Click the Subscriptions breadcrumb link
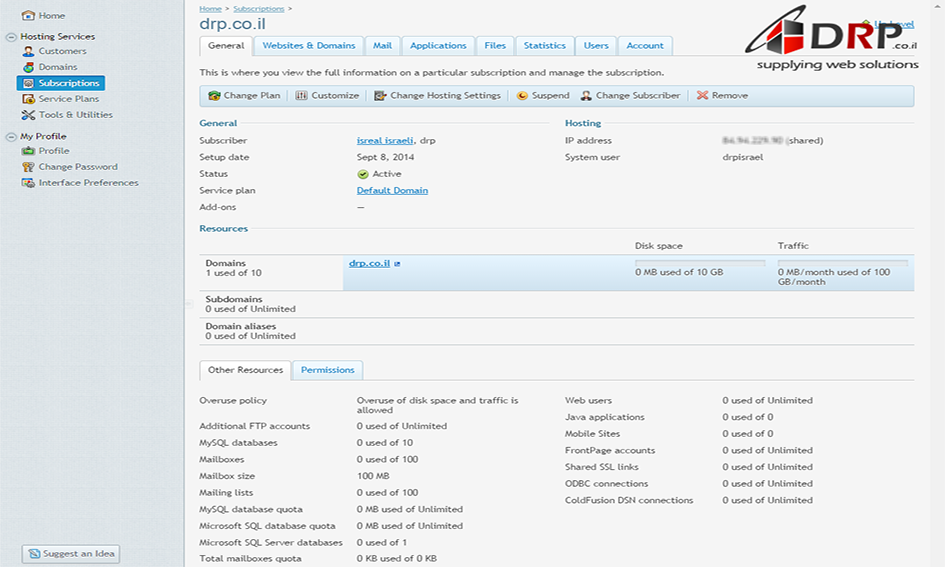The image size is (945, 567). [258, 8]
